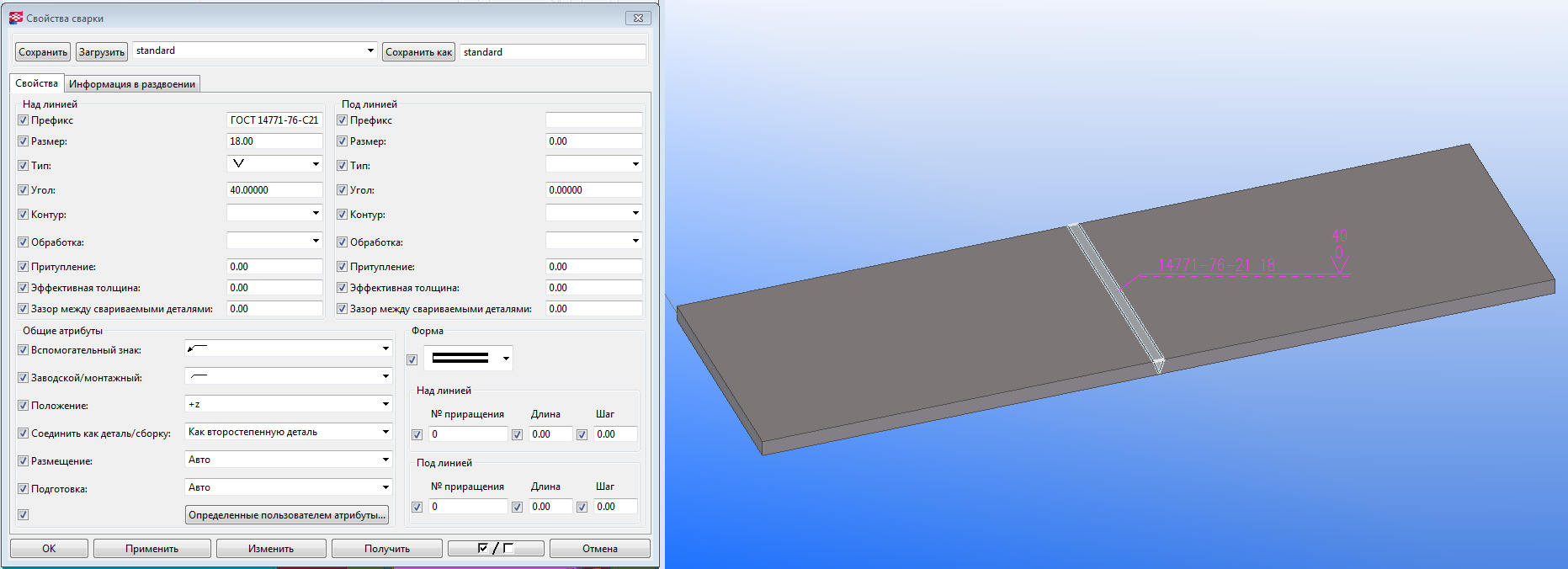This screenshot has width=1568, height=569.
Task: Close the weld properties dialog
Action: coord(638,18)
